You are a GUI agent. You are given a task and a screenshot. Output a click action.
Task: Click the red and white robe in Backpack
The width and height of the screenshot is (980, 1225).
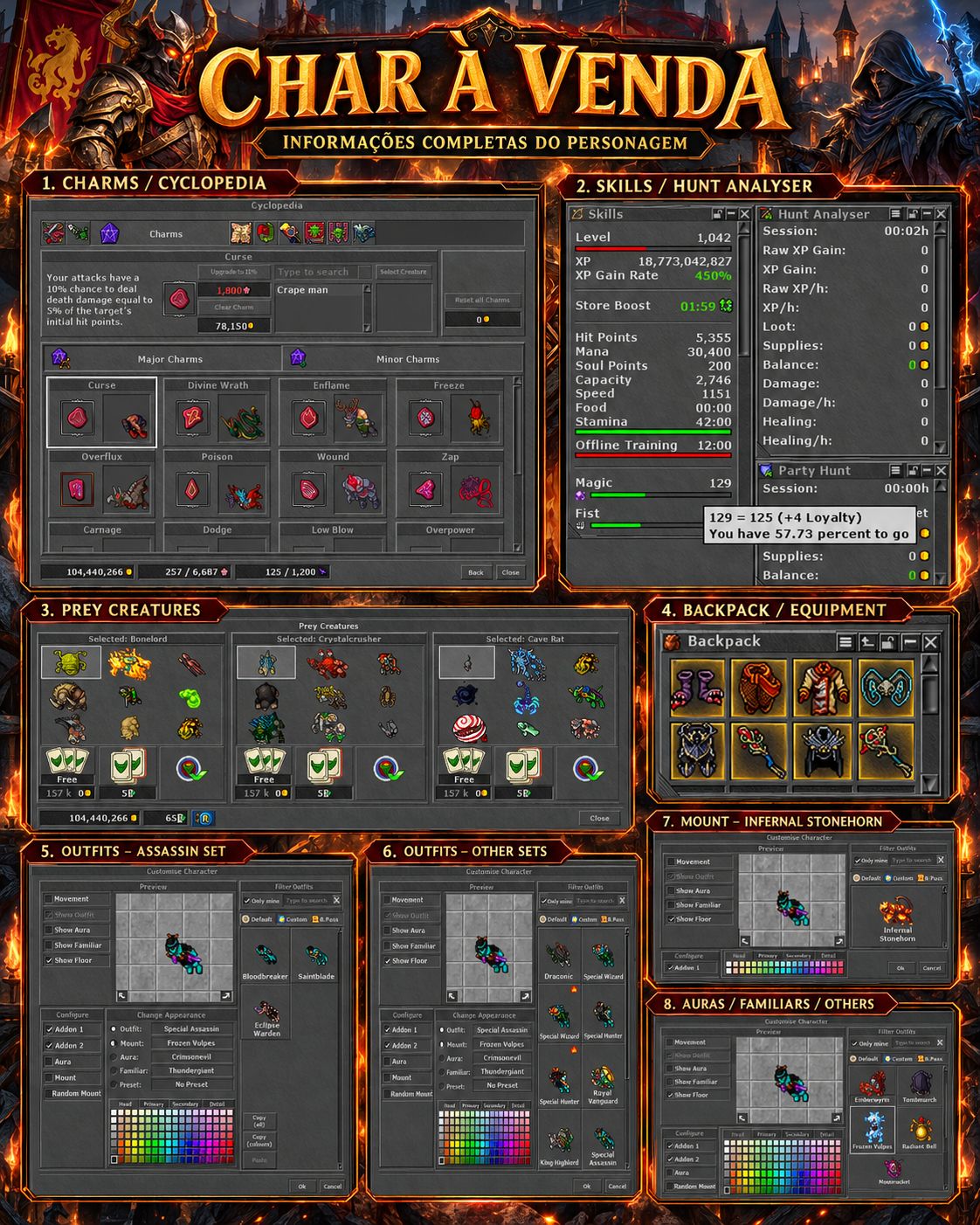tap(823, 688)
